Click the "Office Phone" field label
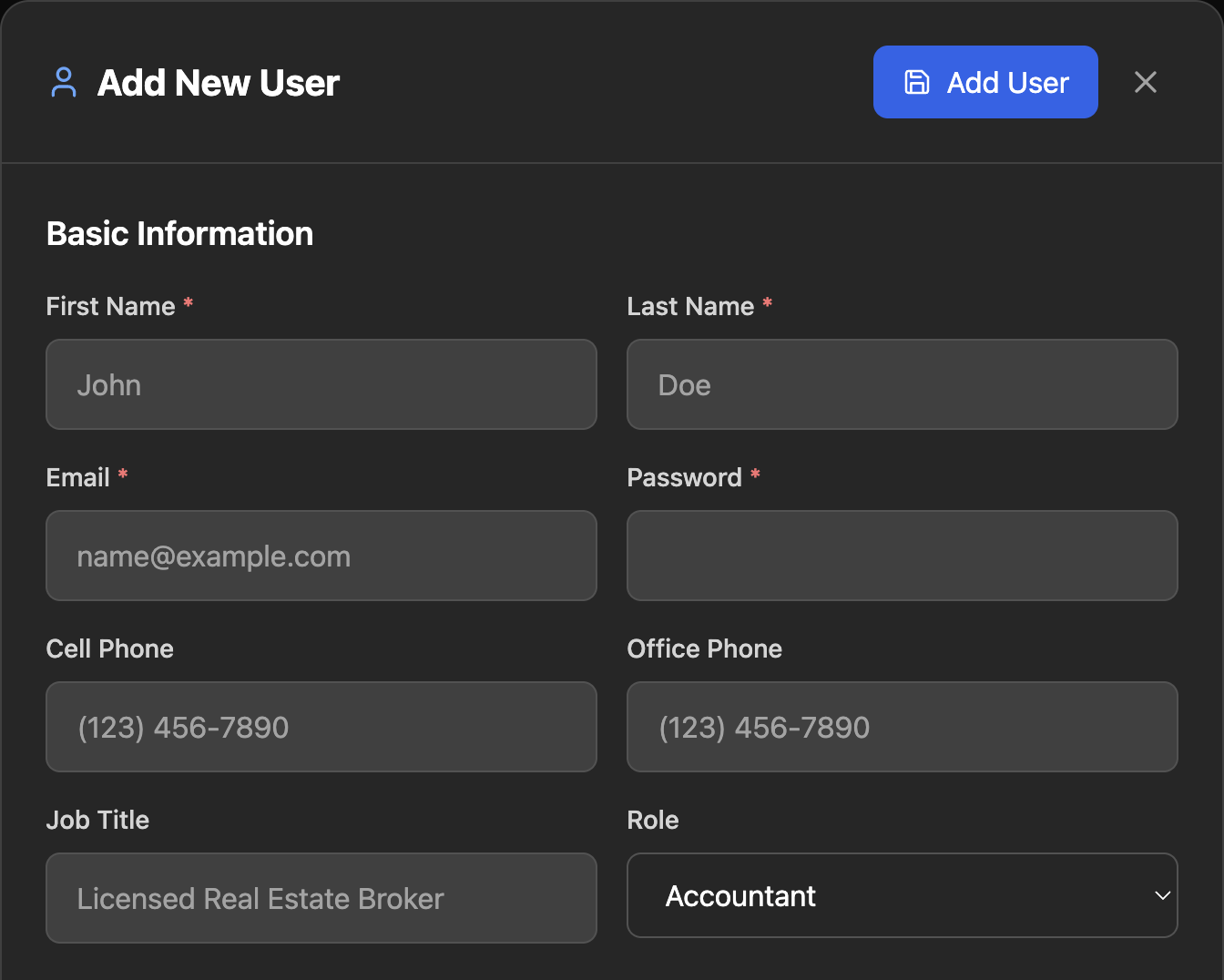The image size is (1224, 980). tap(705, 648)
